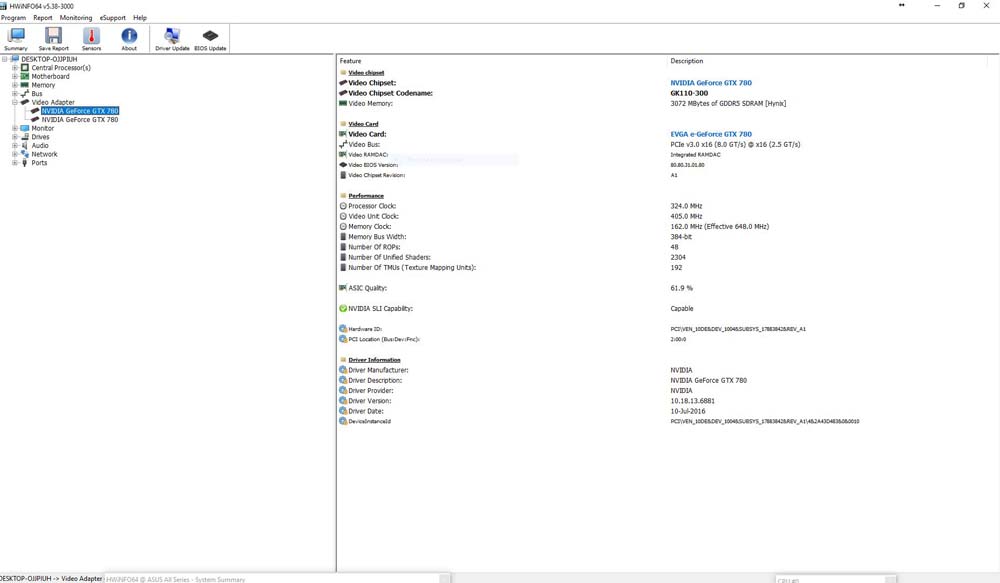Collapse the DESKTOP-OJJPIUH root node
1000x583 pixels.
tap(4, 59)
